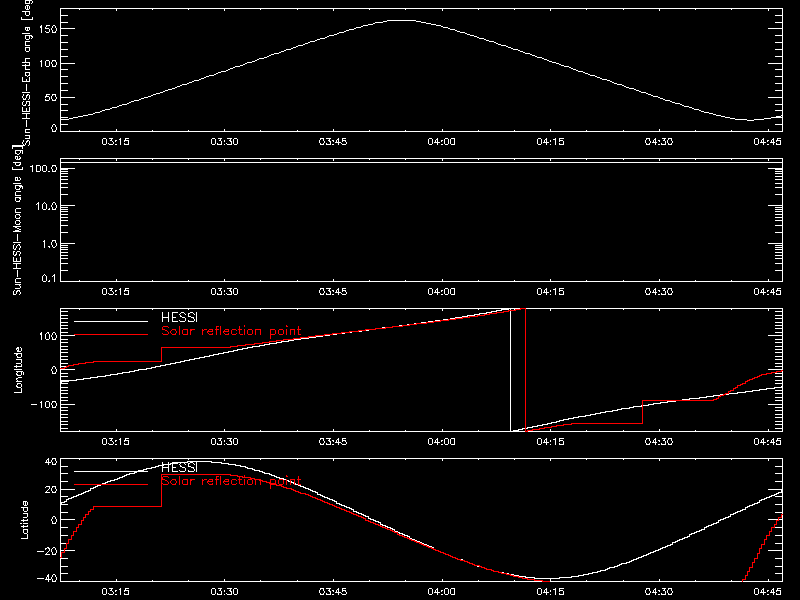Select HESSI legend text in Longitude plot
The width and height of the screenshot is (800, 600).
pos(179,317)
